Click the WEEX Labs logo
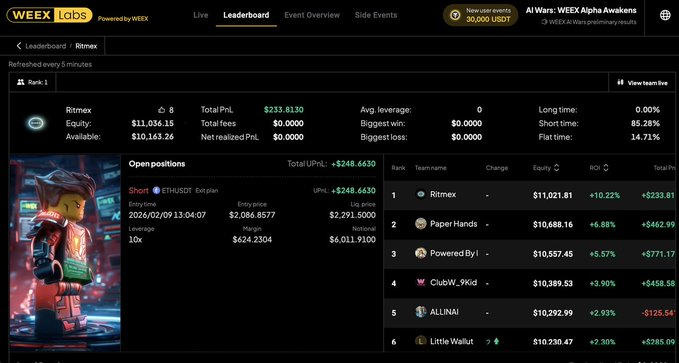This screenshot has height=363, width=679. pyautogui.click(x=49, y=15)
